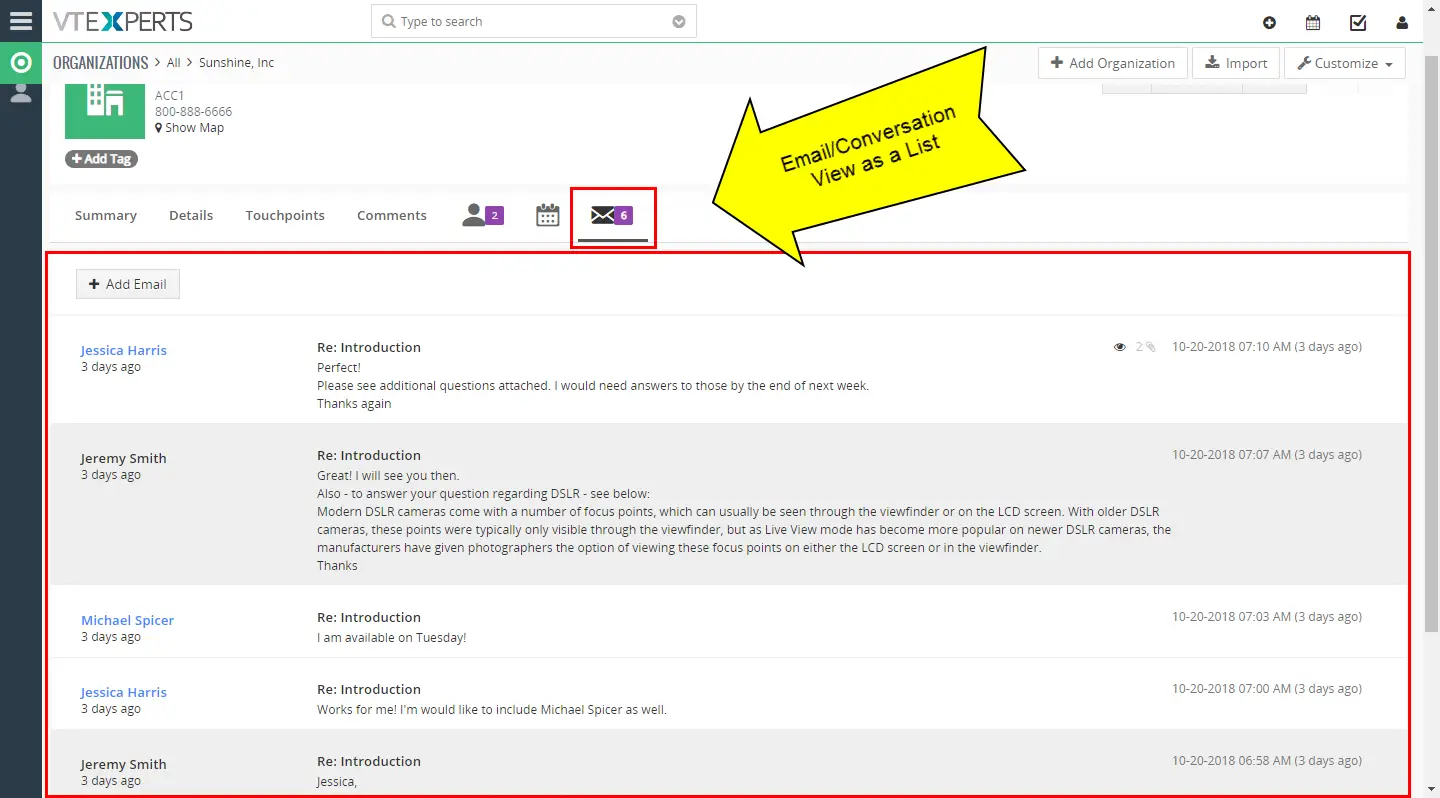Click the person icon in the left sidebar
Viewport: 1440px width, 798px height.
(21, 93)
